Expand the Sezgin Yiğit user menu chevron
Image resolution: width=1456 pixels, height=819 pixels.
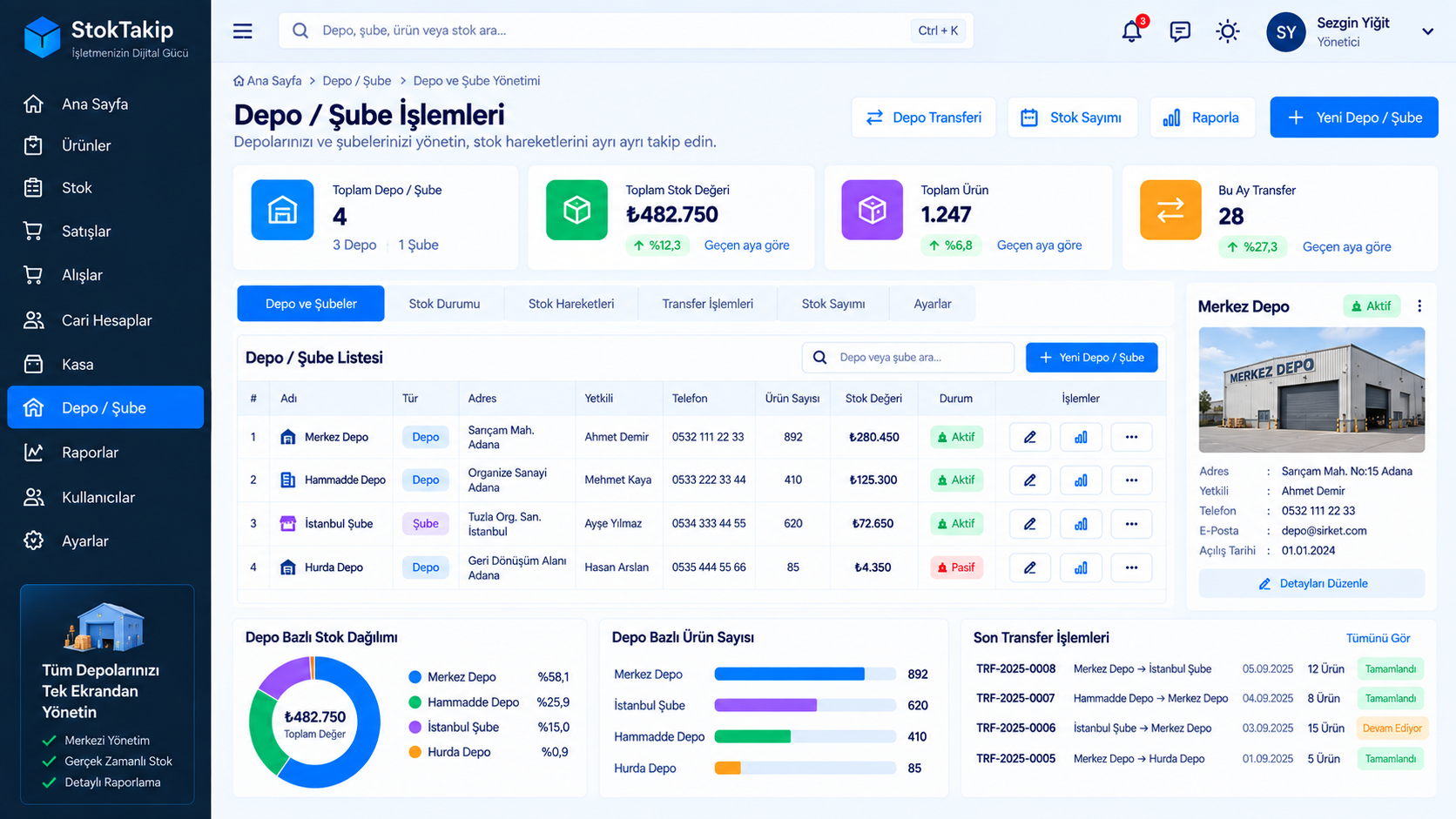[x=1428, y=31]
